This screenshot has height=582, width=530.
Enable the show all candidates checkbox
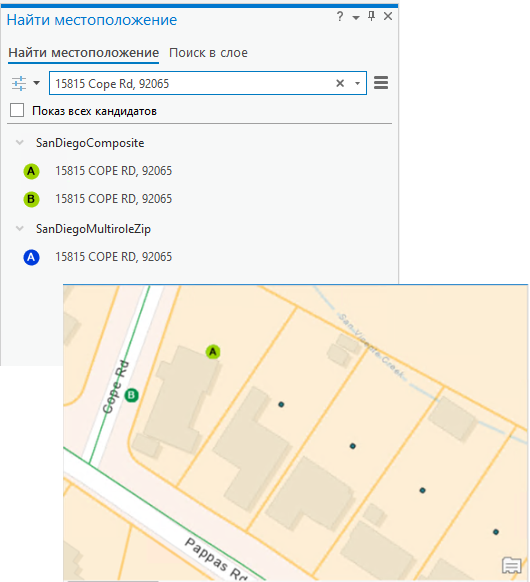click(17, 110)
